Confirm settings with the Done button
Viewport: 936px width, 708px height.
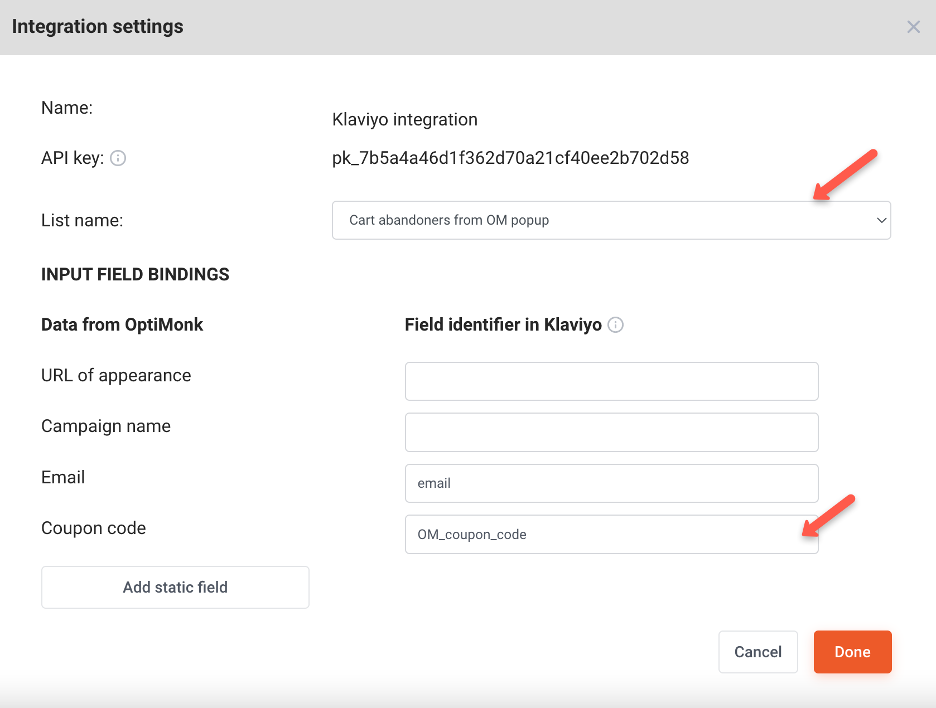point(852,652)
